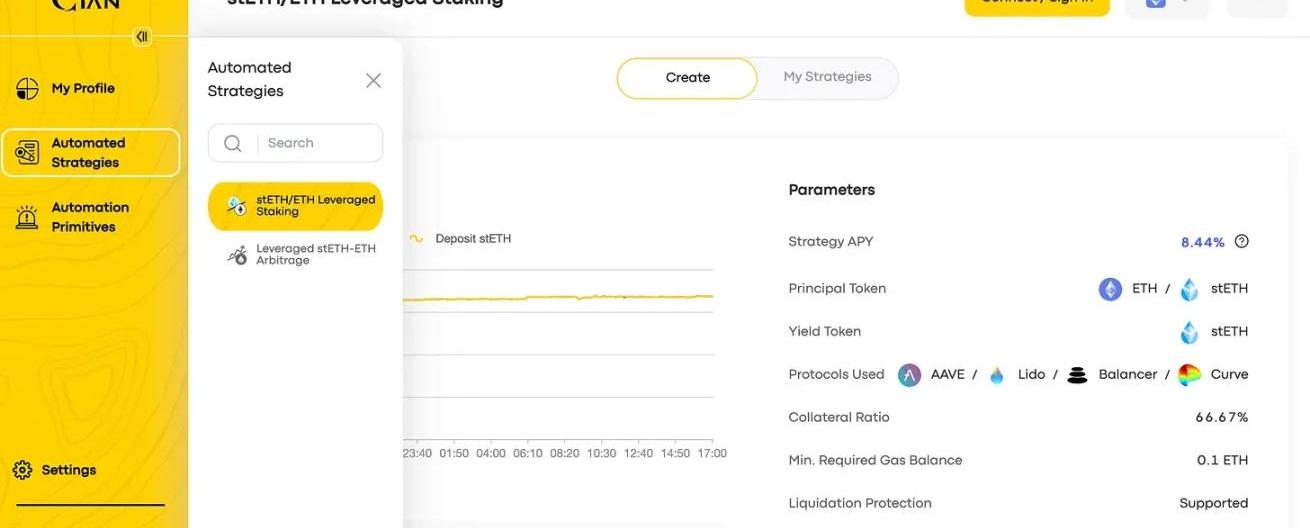Close the Automated Strategies panel

point(373,81)
